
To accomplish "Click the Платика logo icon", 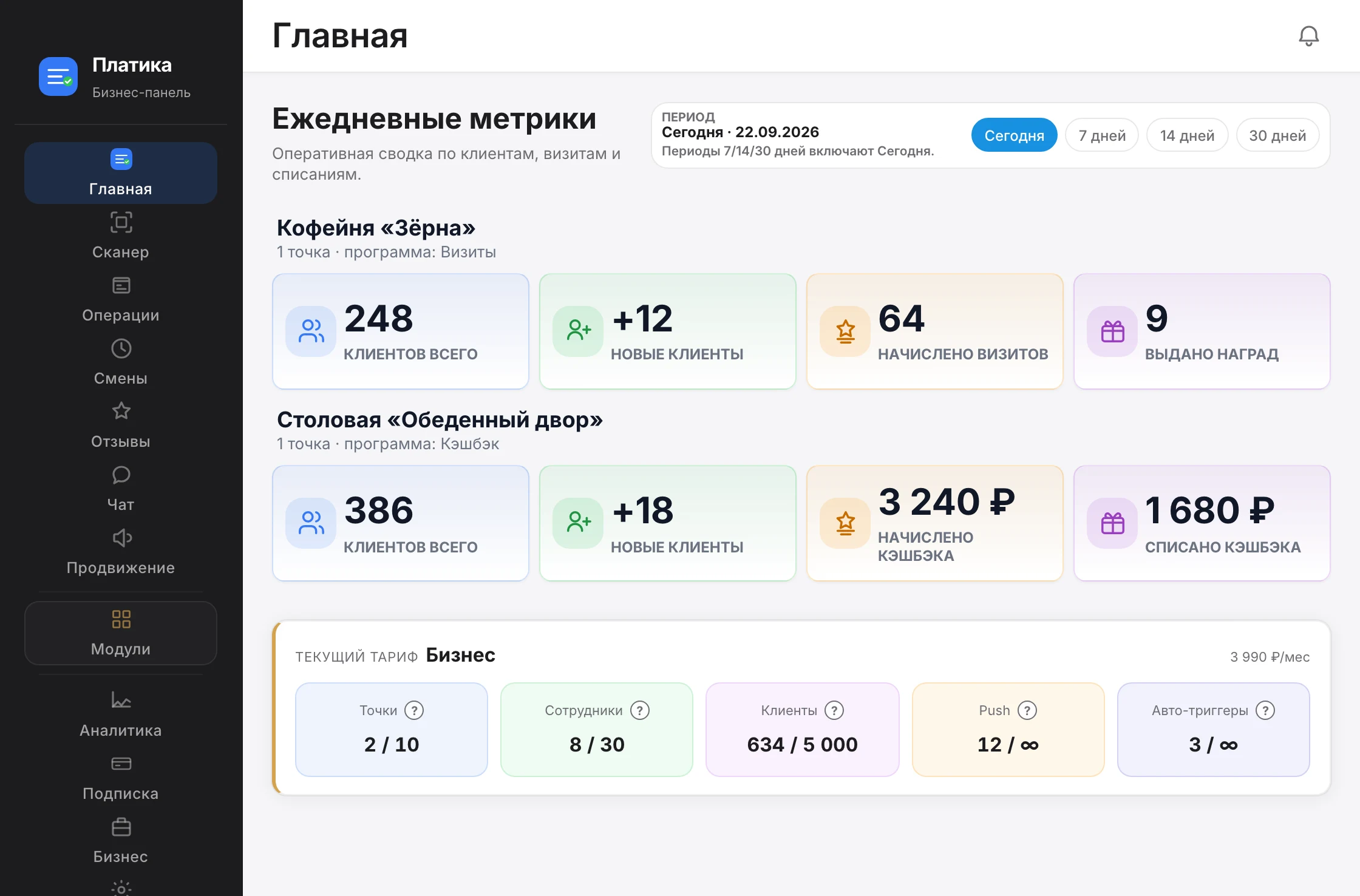I will click(58, 76).
